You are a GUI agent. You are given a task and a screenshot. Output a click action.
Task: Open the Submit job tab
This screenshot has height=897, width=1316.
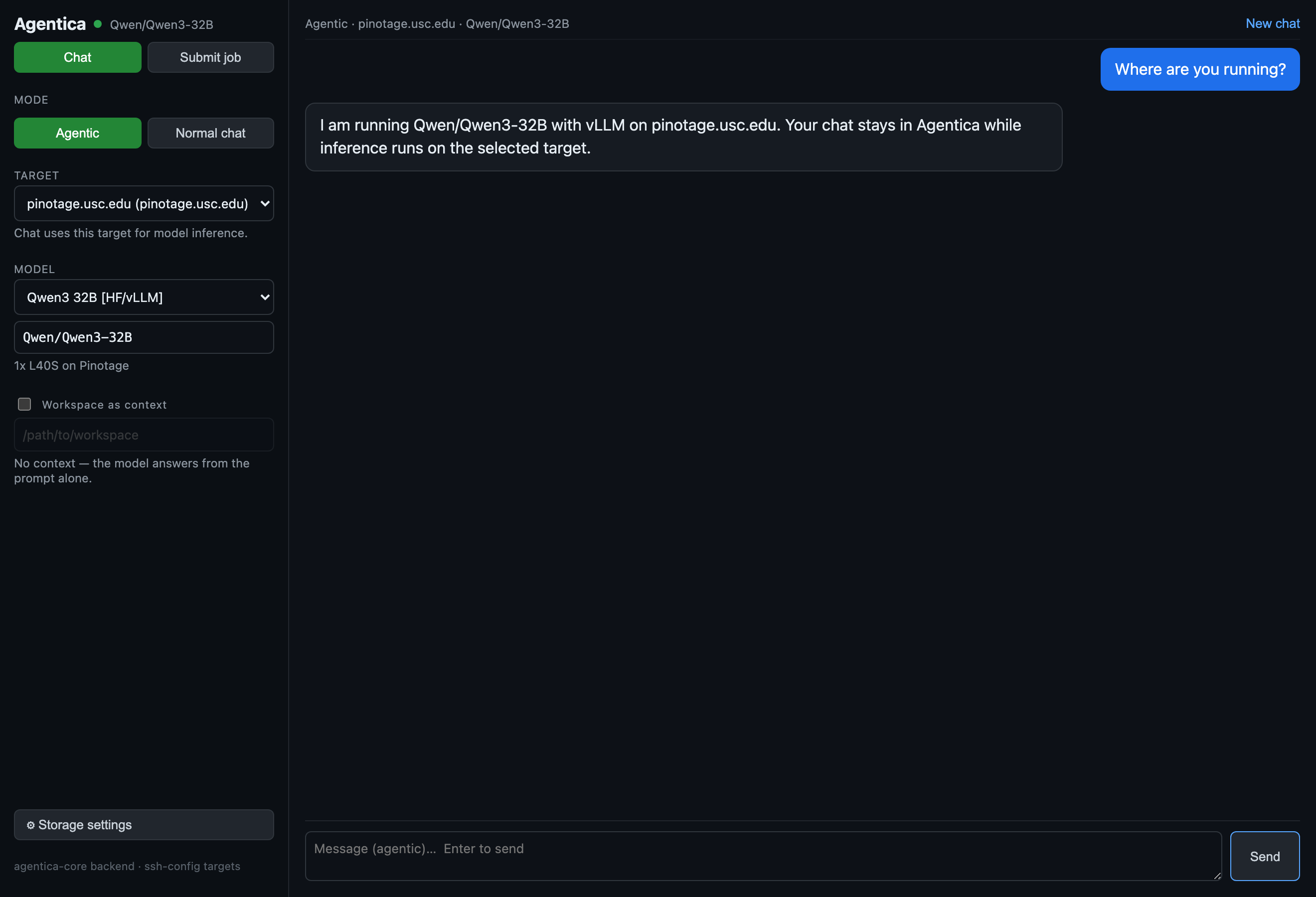click(211, 57)
